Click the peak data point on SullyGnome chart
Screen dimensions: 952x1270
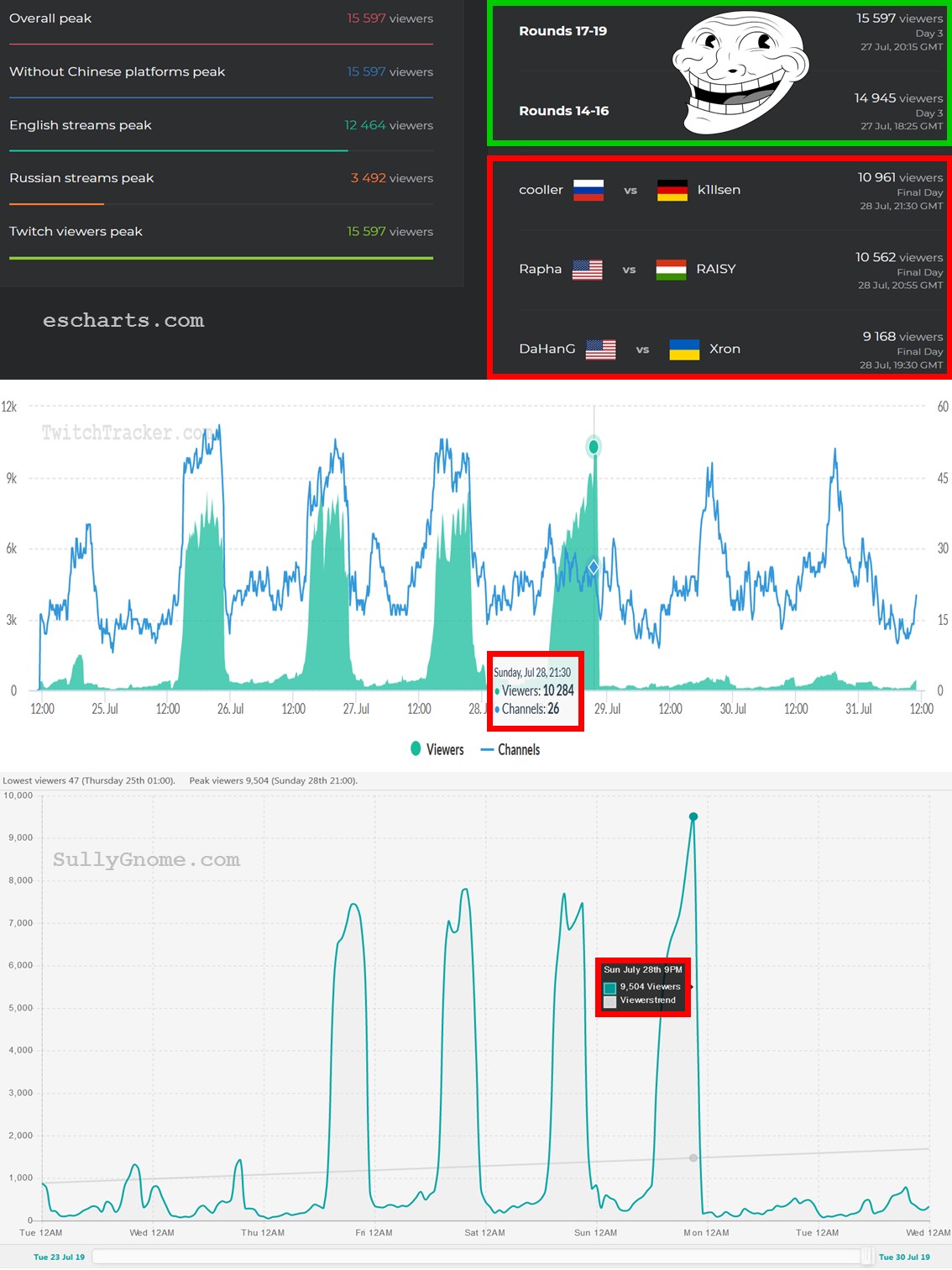[693, 816]
